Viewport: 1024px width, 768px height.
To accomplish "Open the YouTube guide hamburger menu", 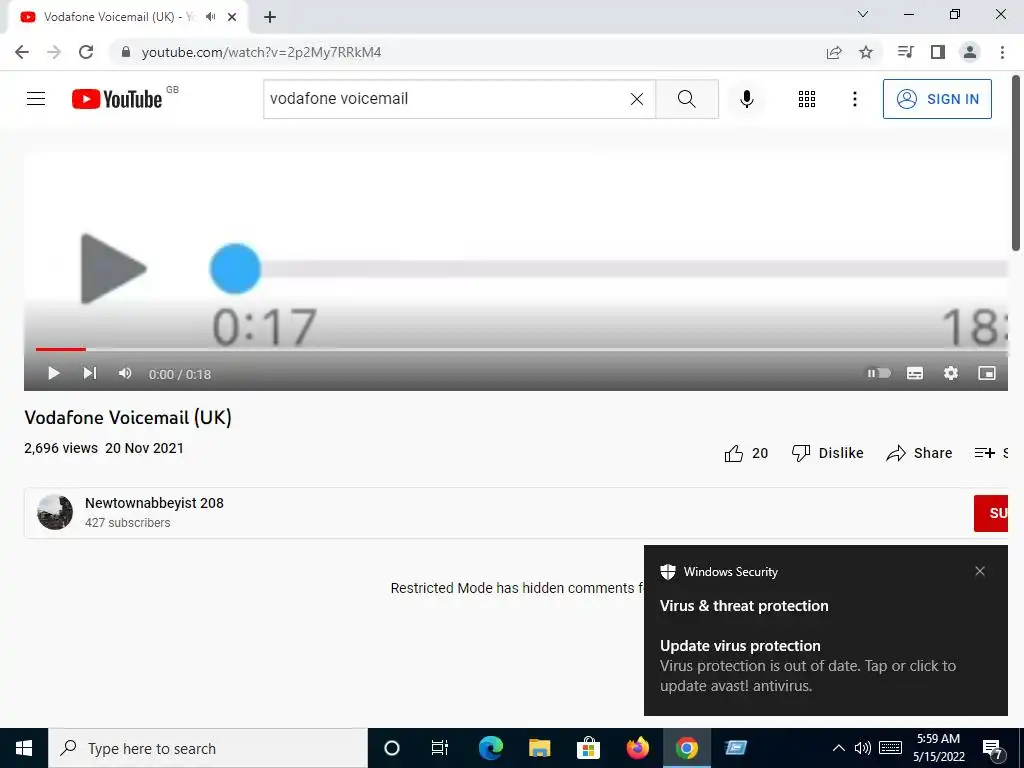I will coord(36,99).
